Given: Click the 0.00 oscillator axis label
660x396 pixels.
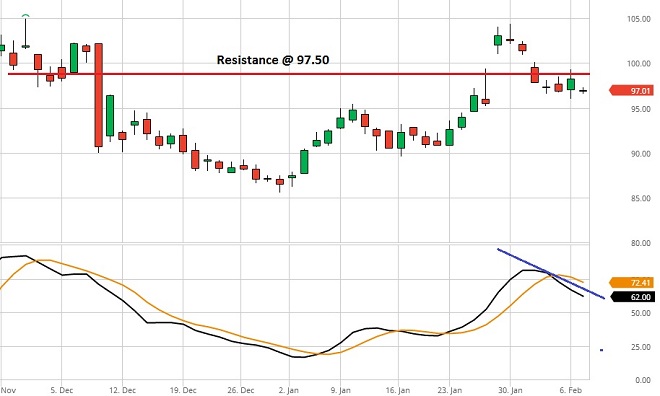Looking at the screenshot, I should point(643,380).
